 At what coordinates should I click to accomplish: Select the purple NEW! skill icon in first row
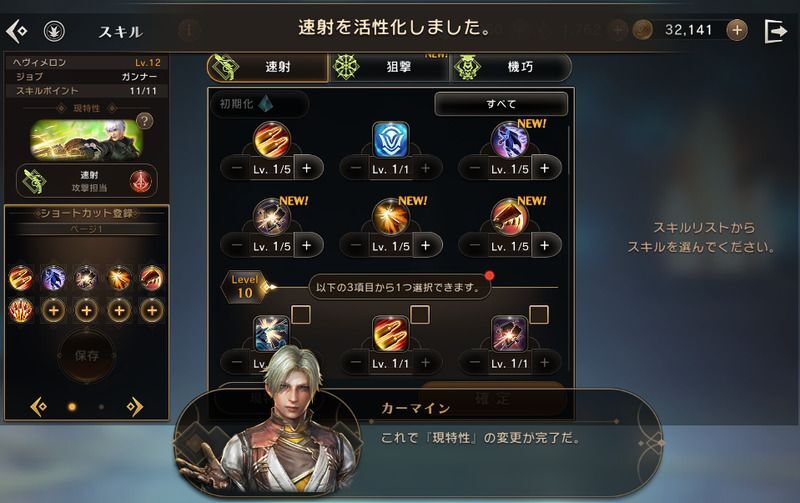509,140
